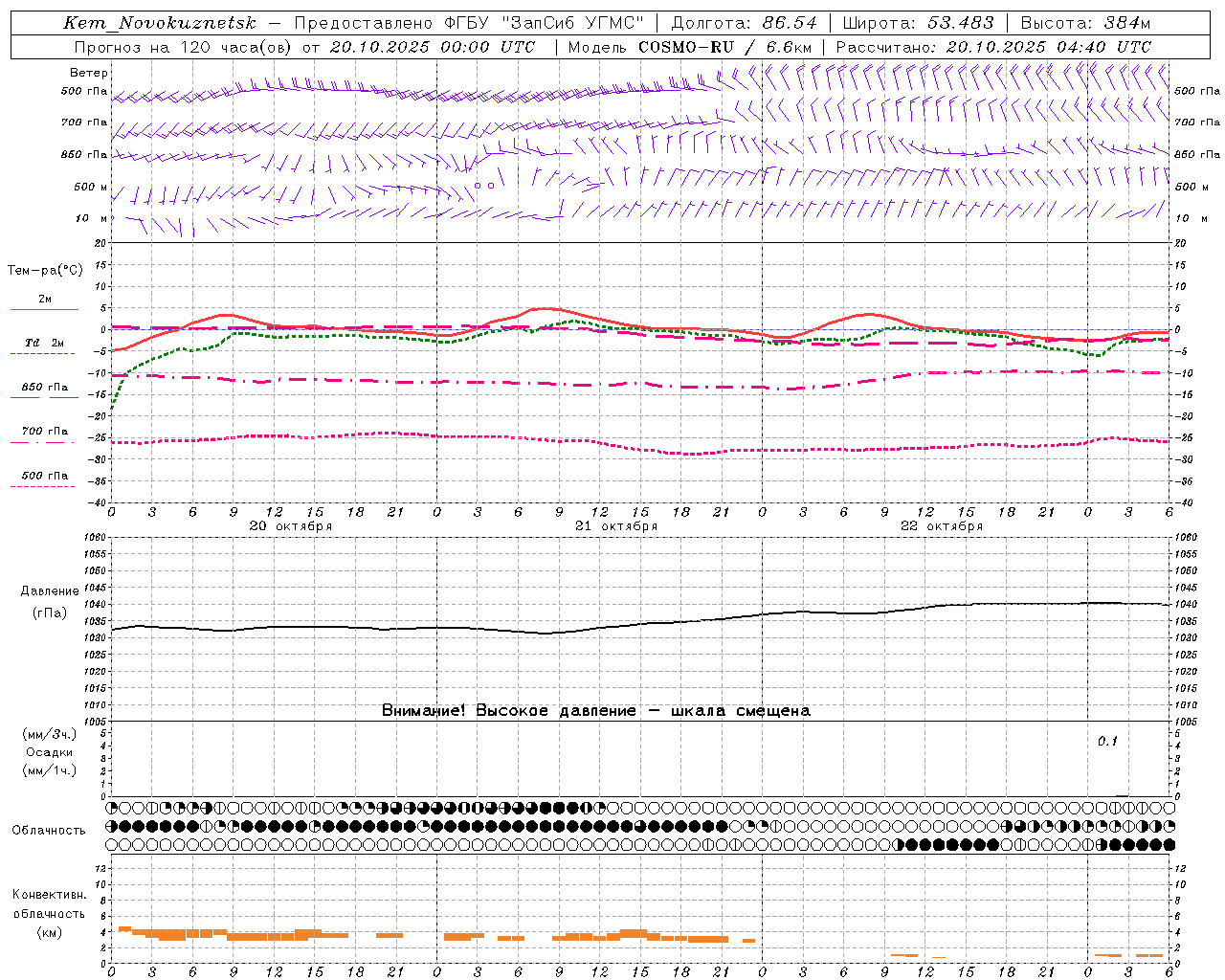Image resolution: width=1225 pixels, height=980 pixels.
Task: Click the 0.1 precipitation value
Action: point(1107,742)
